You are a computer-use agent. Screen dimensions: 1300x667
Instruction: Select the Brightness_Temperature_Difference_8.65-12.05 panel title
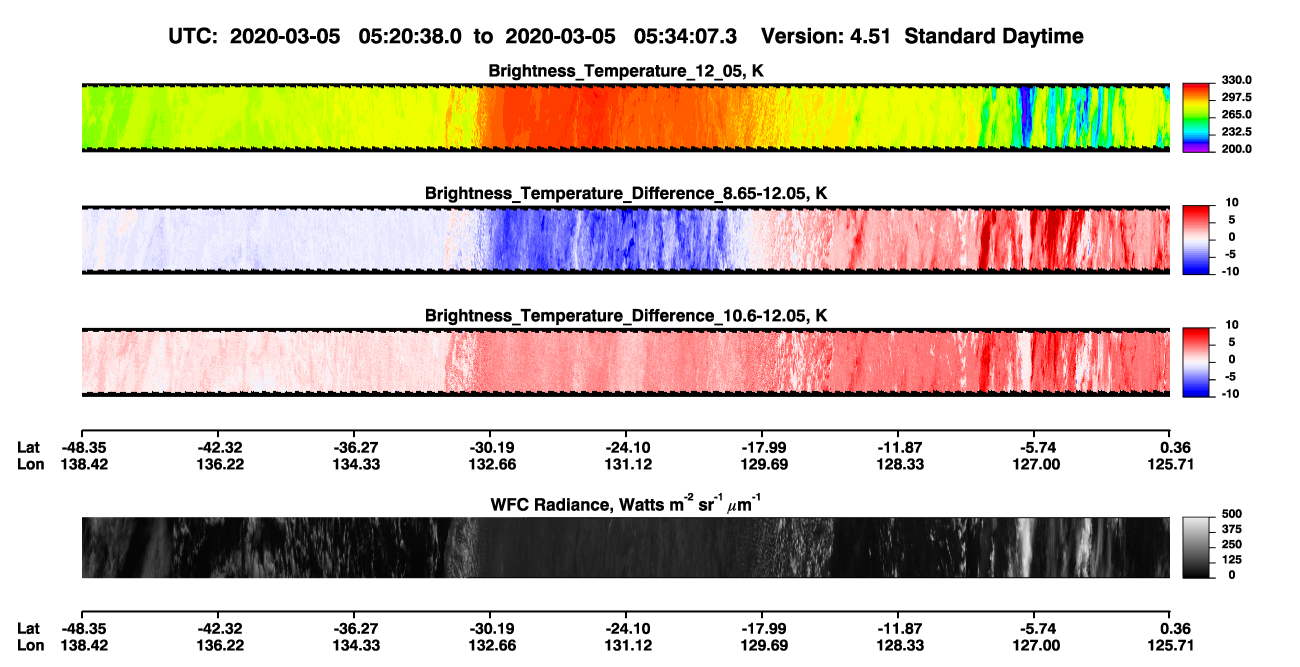tap(627, 193)
